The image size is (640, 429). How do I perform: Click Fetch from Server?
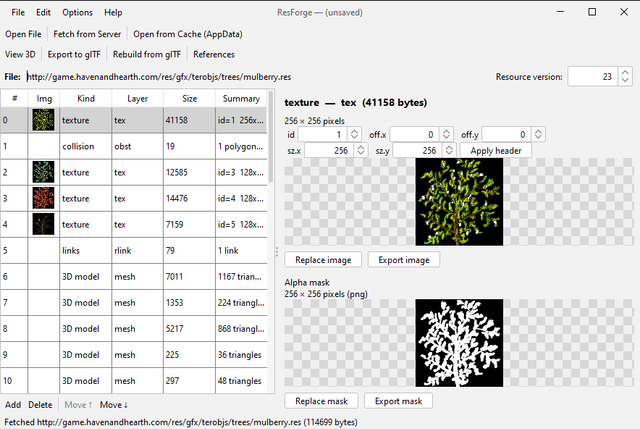pos(87,34)
